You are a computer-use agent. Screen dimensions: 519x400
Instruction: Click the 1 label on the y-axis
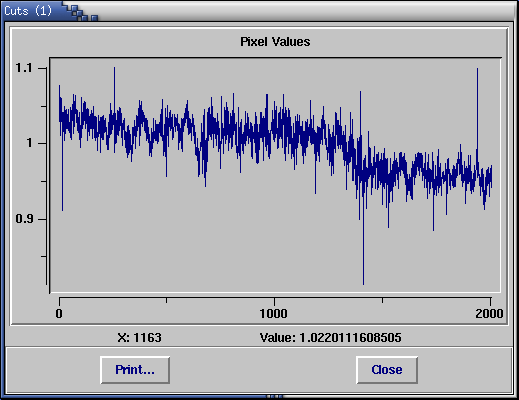coord(29,143)
